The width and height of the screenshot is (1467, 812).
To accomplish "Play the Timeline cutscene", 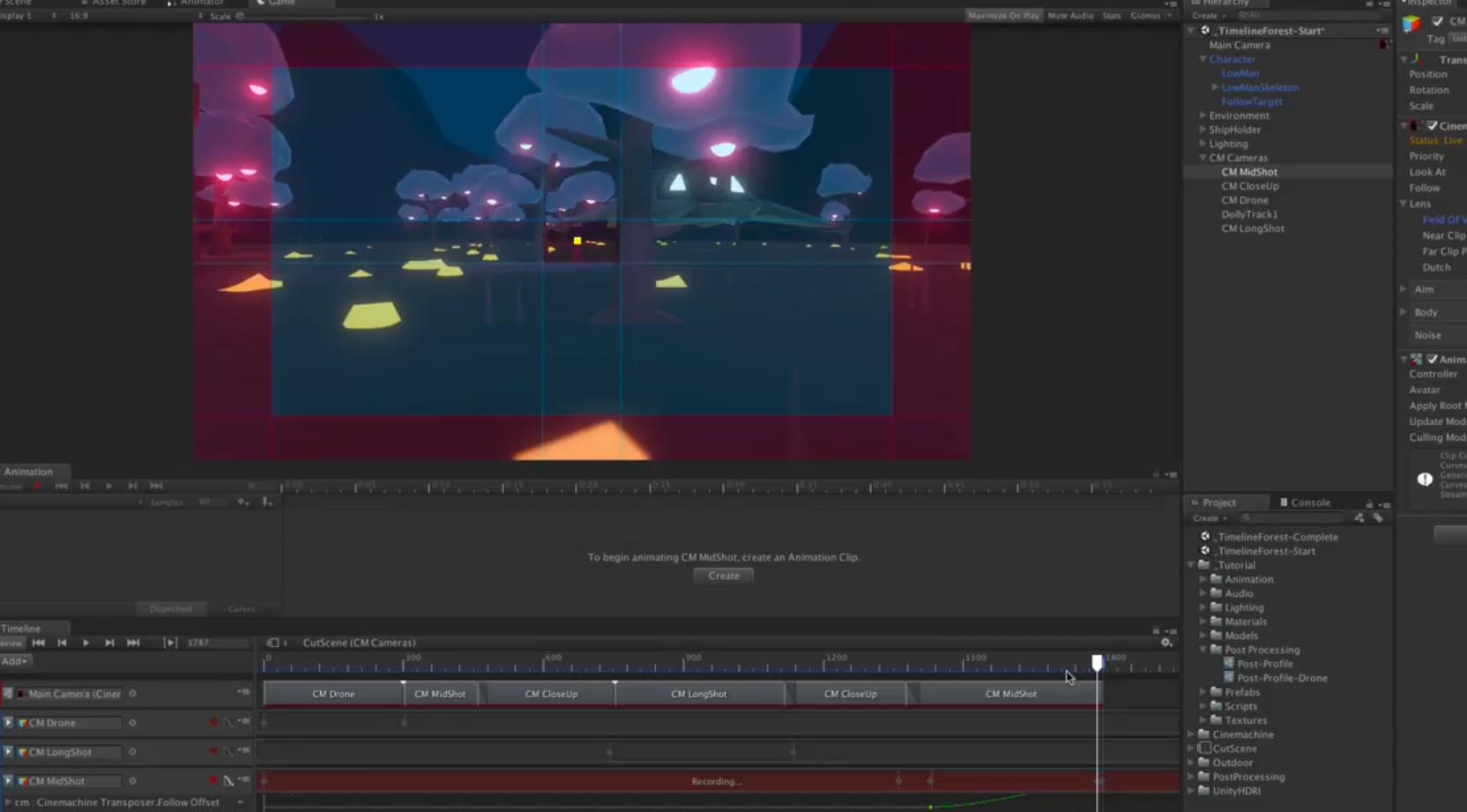I will pos(86,643).
